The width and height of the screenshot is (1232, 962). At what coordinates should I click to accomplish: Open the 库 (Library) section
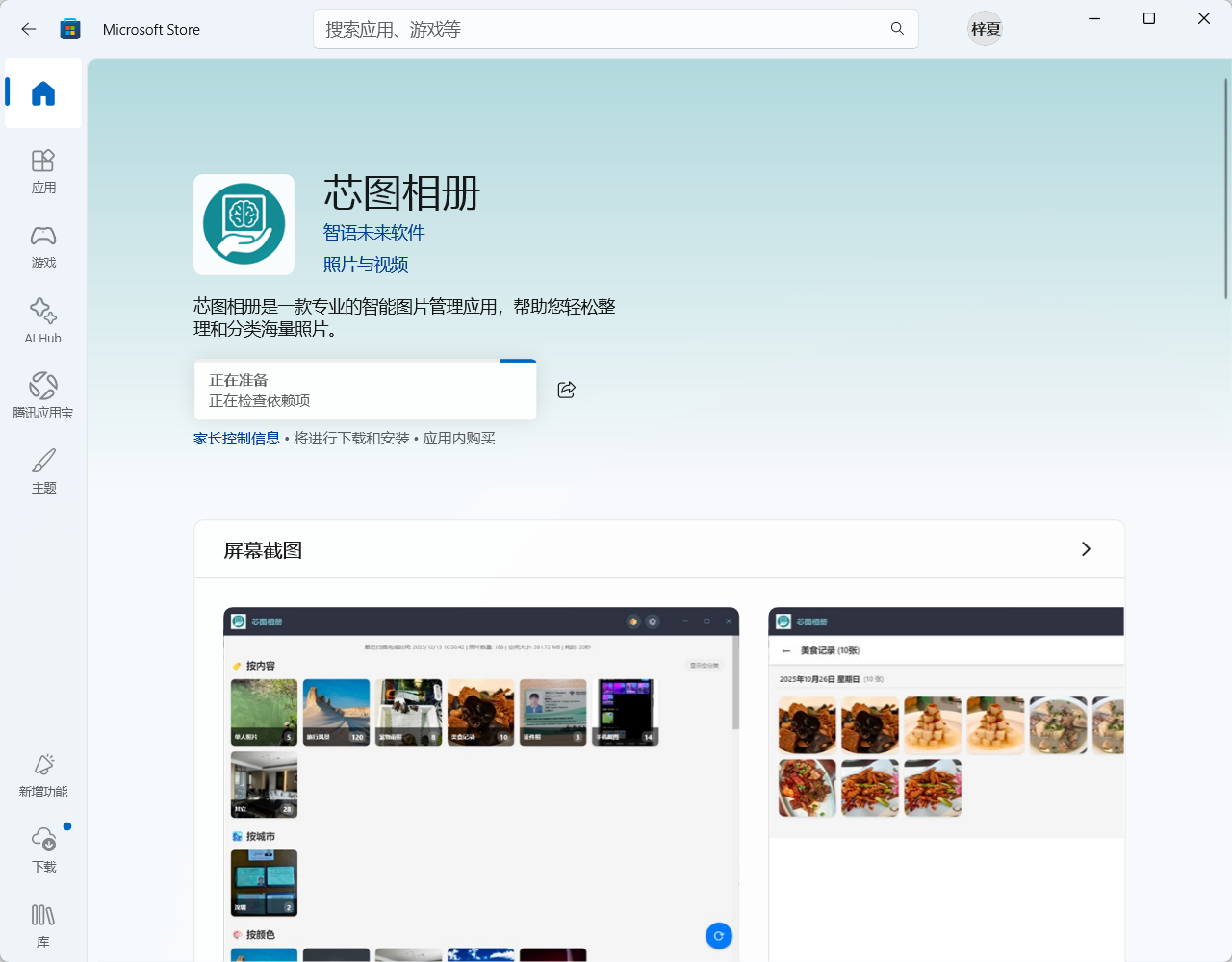pos(42,924)
